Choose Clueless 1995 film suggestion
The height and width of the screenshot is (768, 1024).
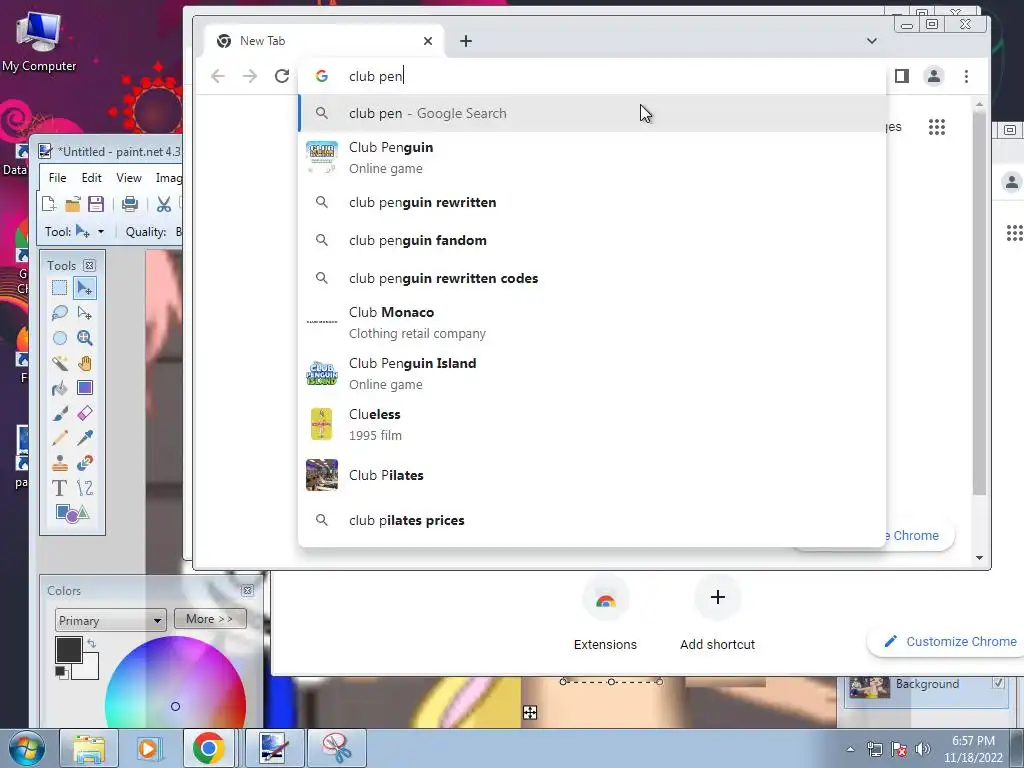(592, 424)
